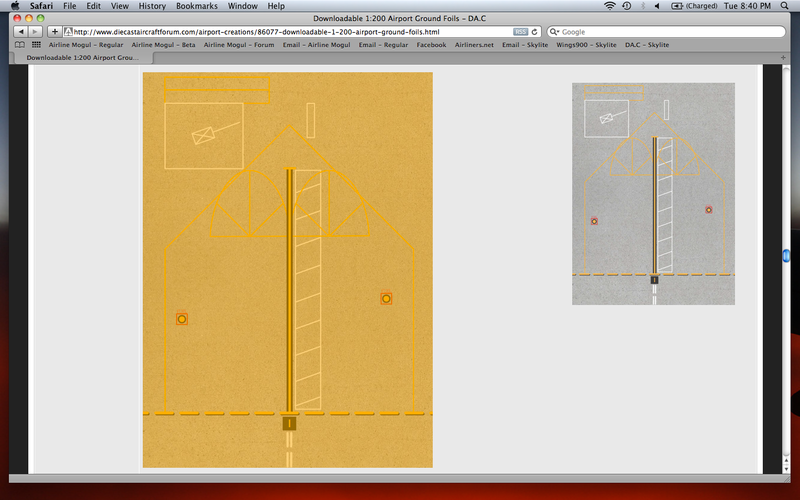Go to Facebook bookmark
This screenshot has height=500, width=800.
point(431,45)
